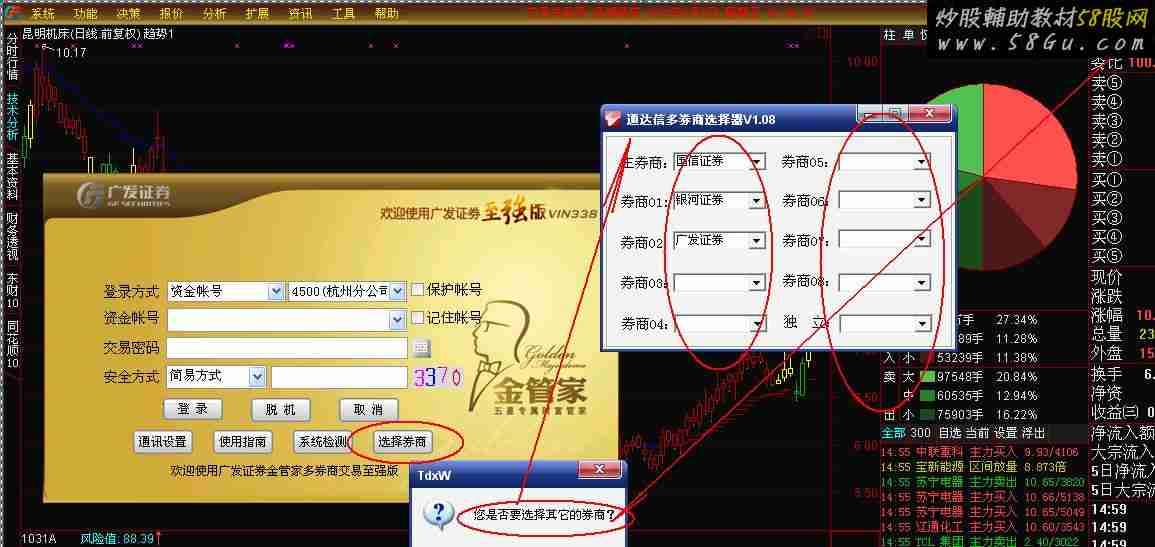
Task: Switch to 技术分析 sidebar tab
Action: pos(13,116)
